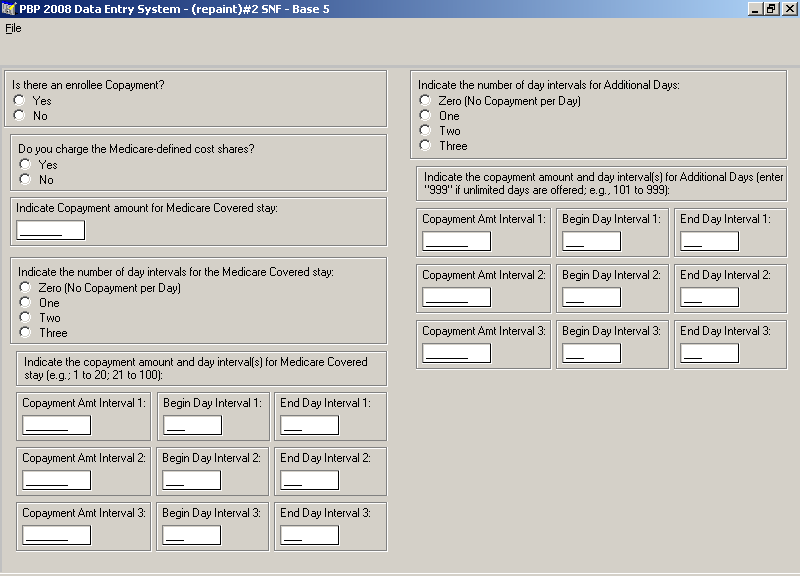Click Additional Days End Day Interval 3 field

710,353
